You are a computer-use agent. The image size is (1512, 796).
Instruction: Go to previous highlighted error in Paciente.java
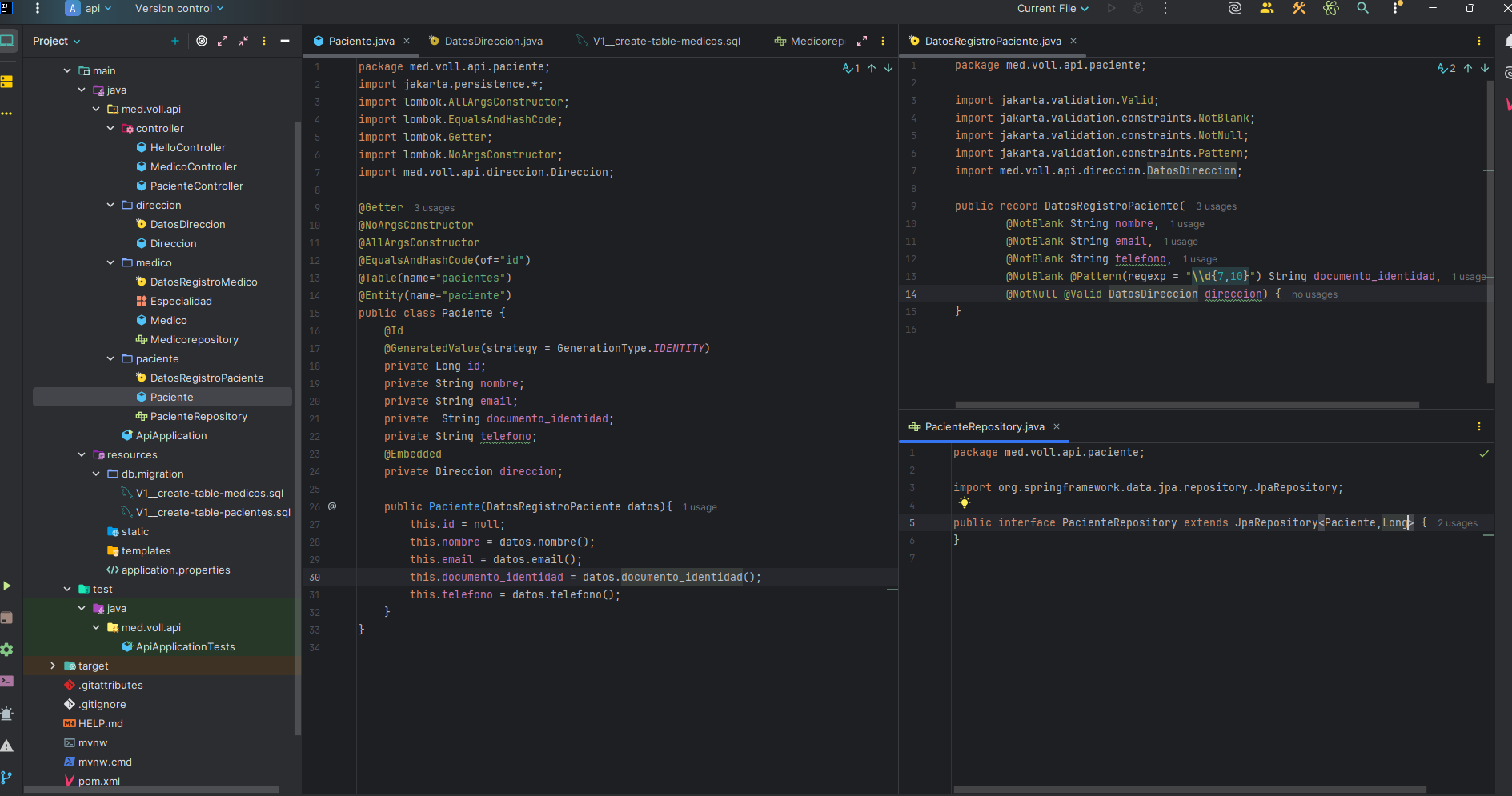[x=872, y=69]
